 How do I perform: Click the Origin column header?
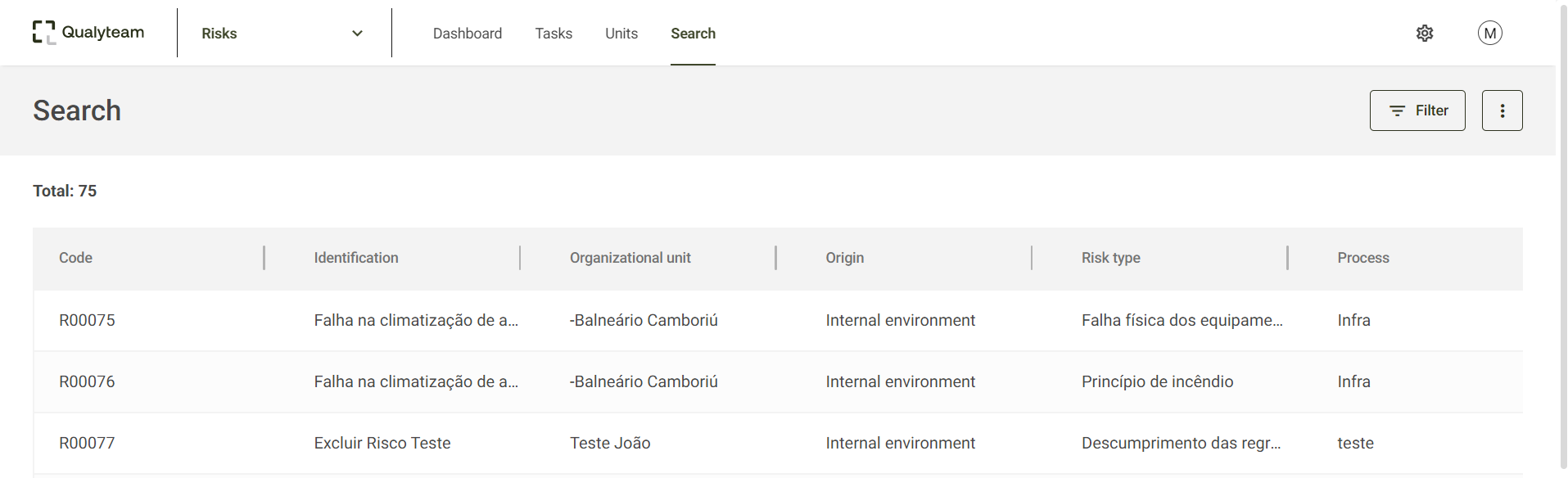point(845,258)
